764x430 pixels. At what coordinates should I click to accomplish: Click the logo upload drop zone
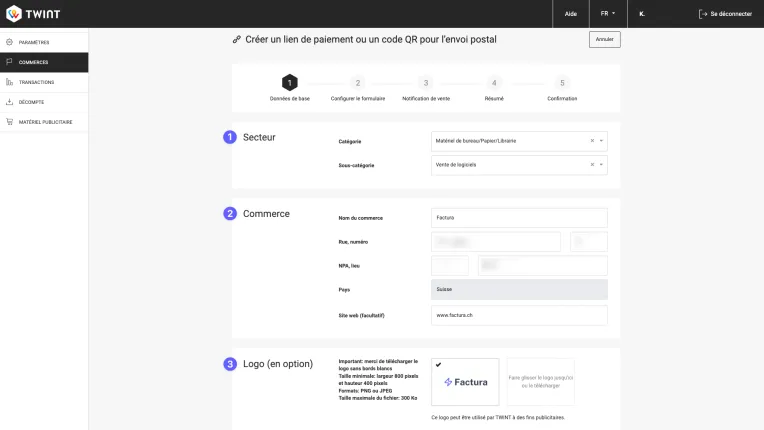click(540, 382)
